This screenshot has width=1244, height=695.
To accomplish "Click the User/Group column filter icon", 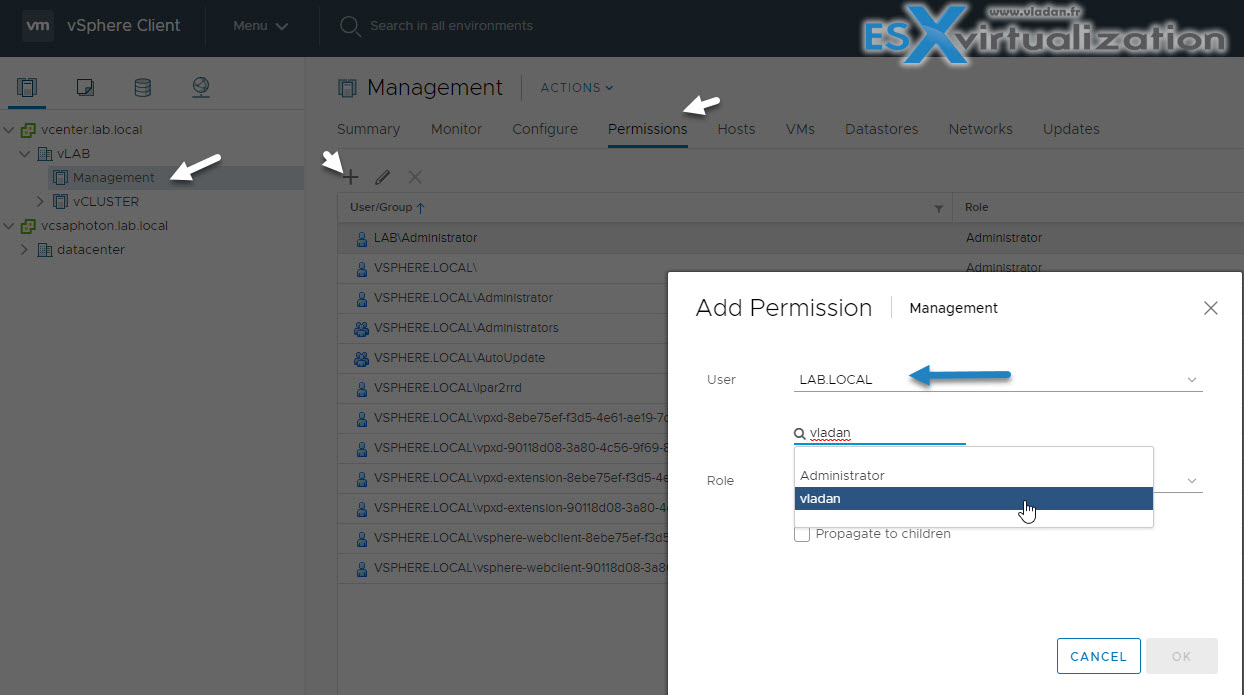I will point(938,208).
